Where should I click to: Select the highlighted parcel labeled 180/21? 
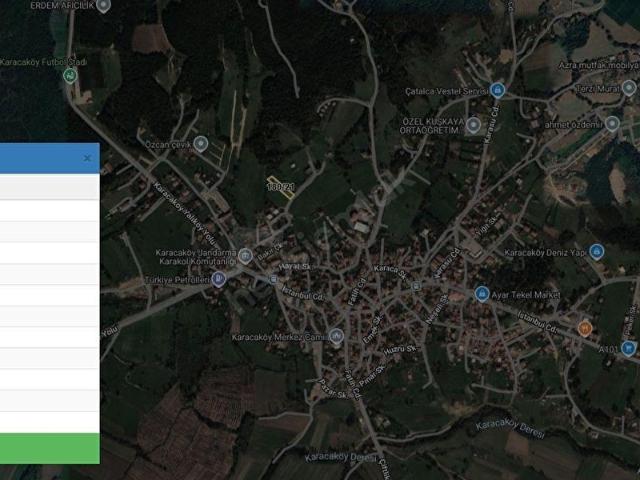(281, 188)
